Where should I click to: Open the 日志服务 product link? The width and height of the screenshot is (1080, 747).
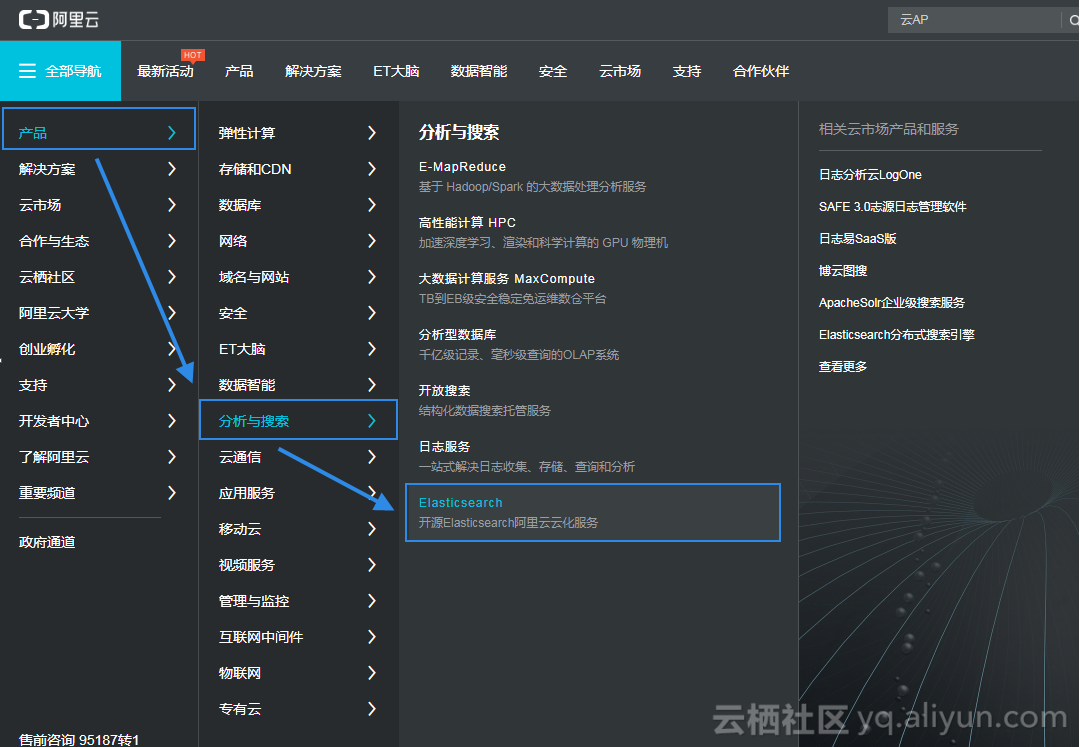(x=444, y=447)
